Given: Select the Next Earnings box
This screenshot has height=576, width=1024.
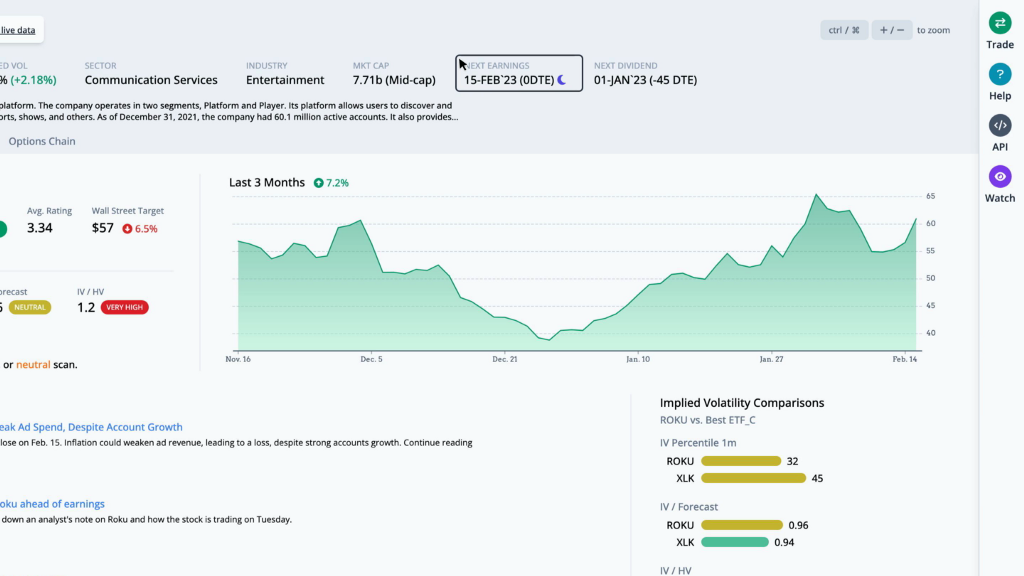Looking at the screenshot, I should point(518,73).
